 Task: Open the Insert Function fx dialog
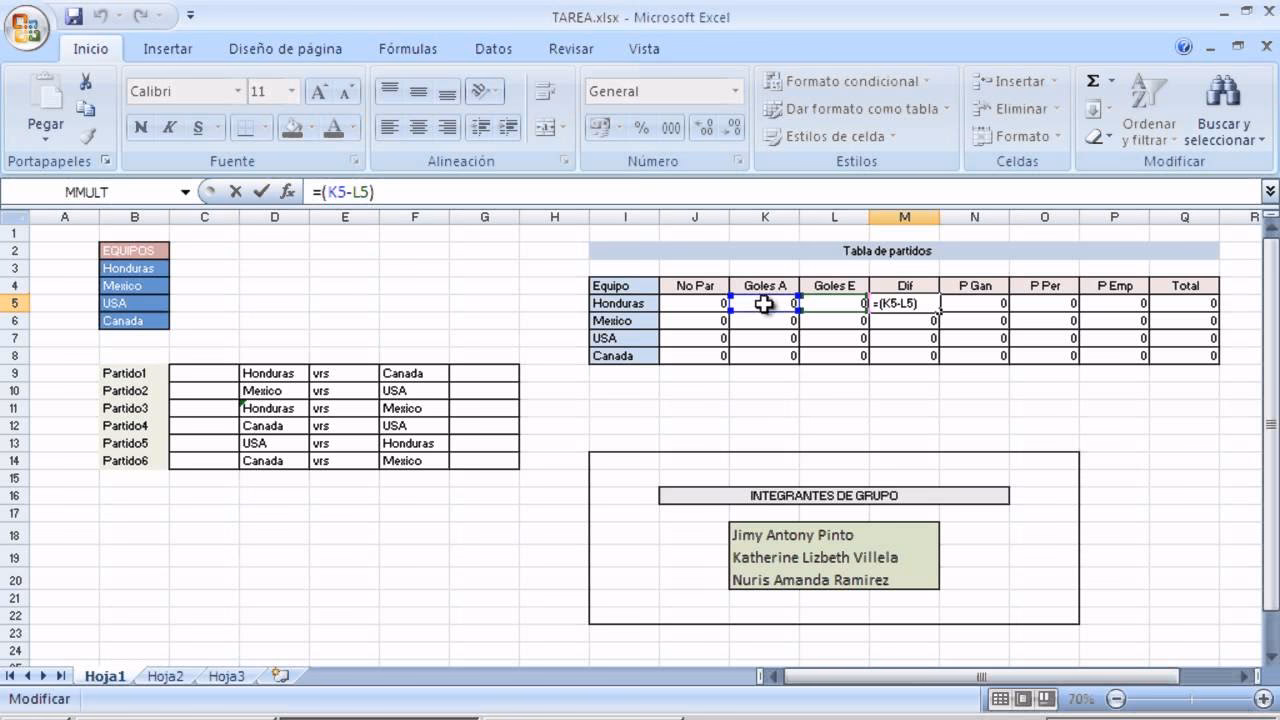(287, 192)
